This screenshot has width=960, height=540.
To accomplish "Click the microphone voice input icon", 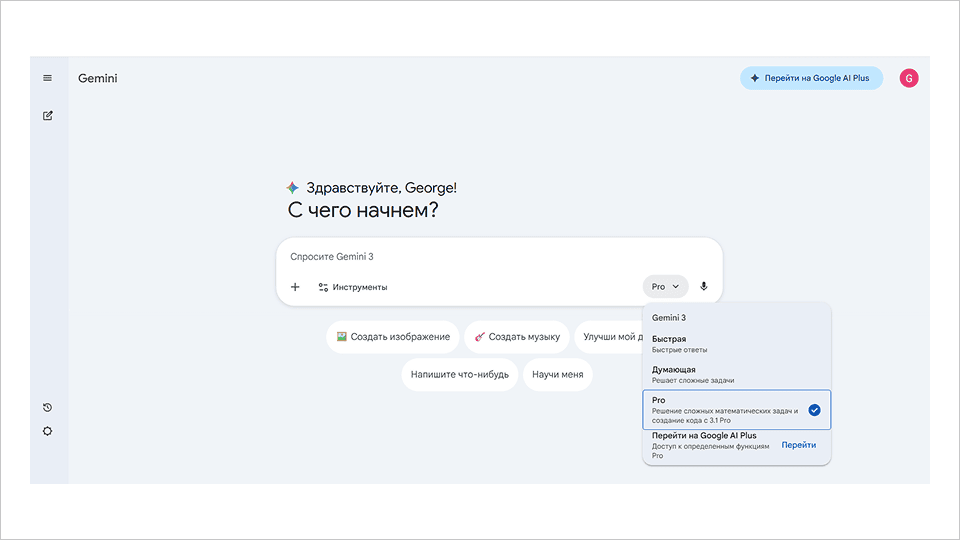I will tap(703, 287).
